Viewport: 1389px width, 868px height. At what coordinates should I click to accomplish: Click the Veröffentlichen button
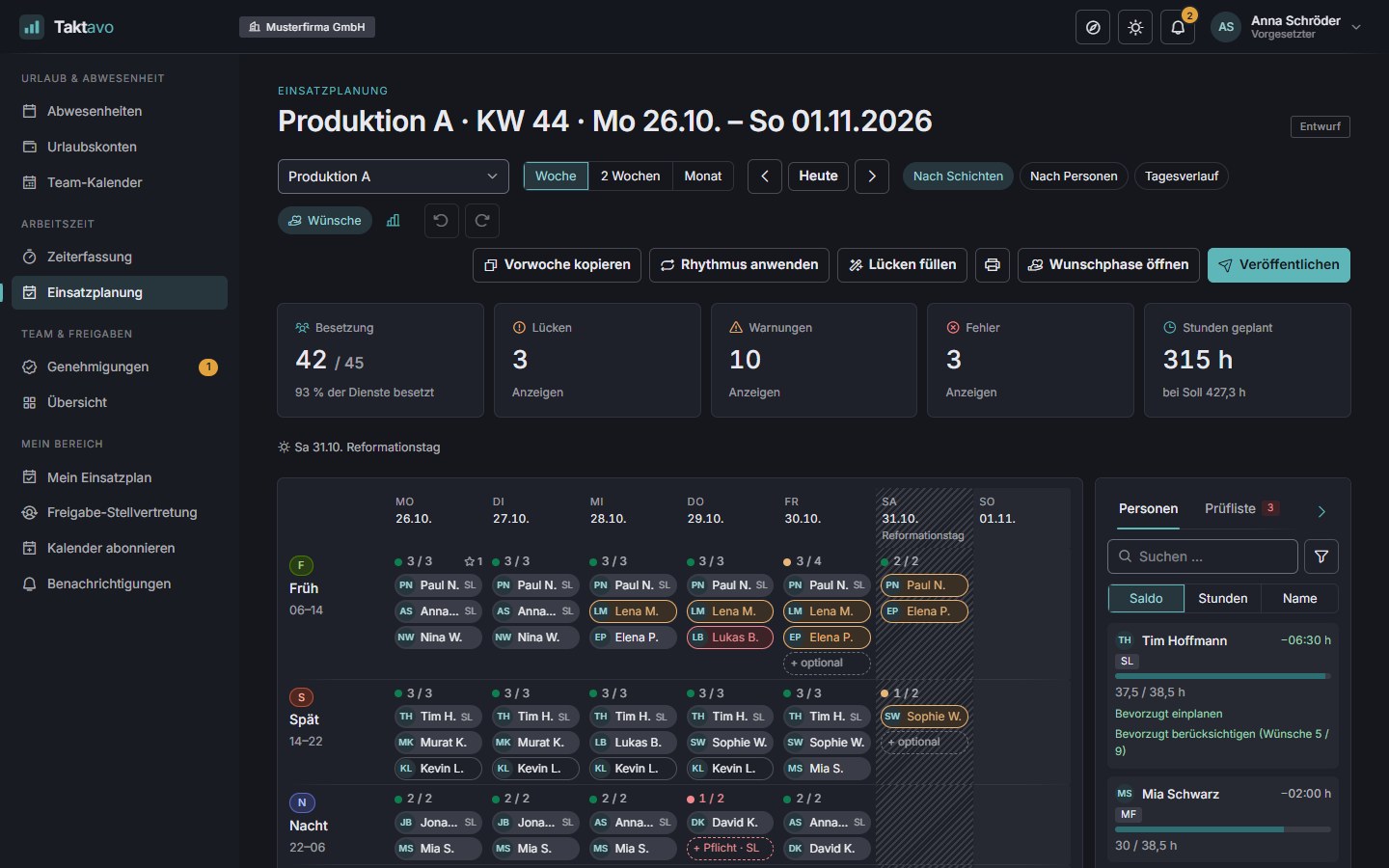click(1279, 265)
